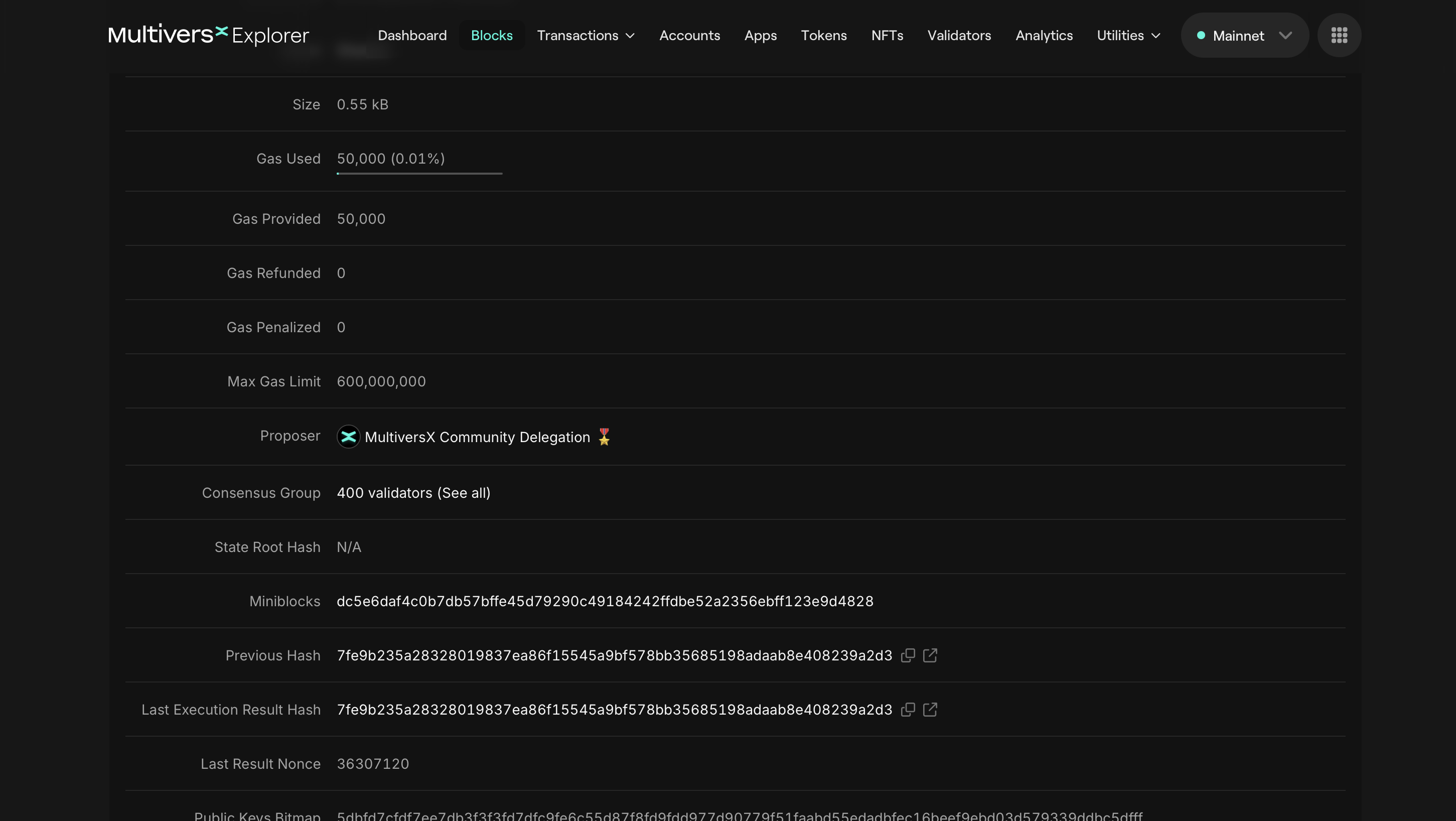This screenshot has height=821, width=1456.
Task: Click the Max Gas Limit value 600,000,000
Action: click(381, 382)
